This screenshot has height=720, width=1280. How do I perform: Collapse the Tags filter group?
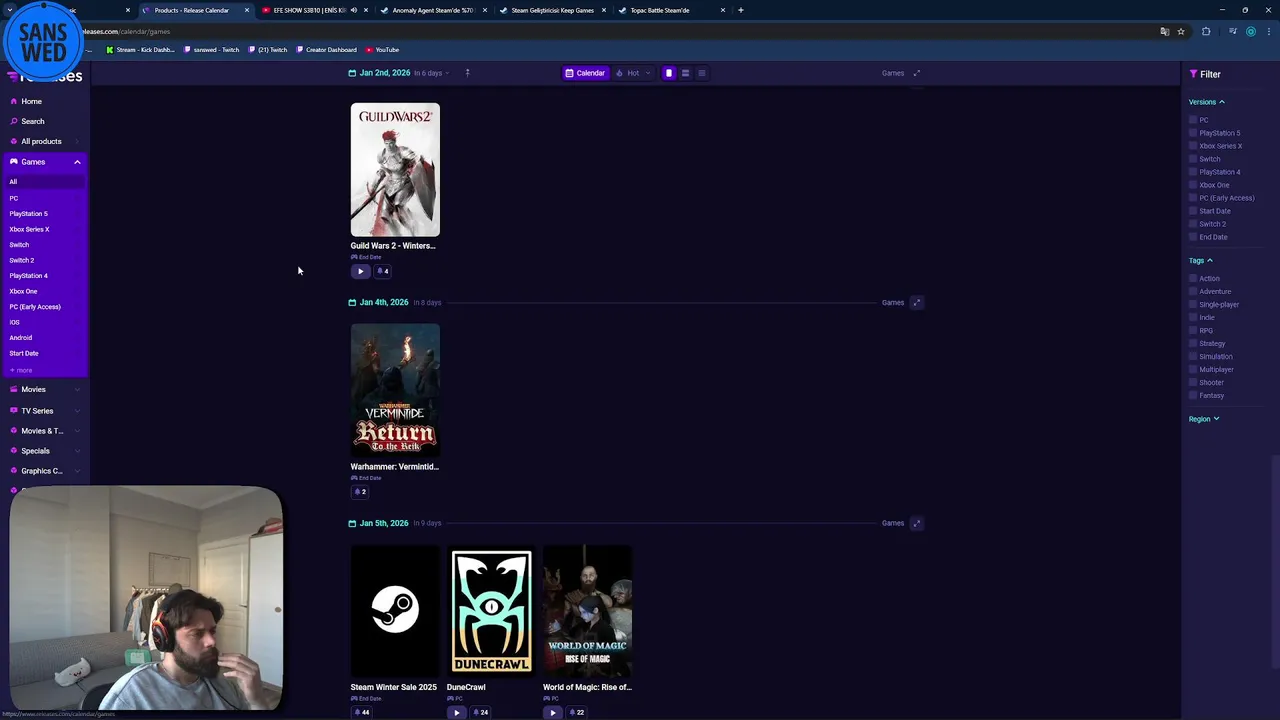(1201, 260)
